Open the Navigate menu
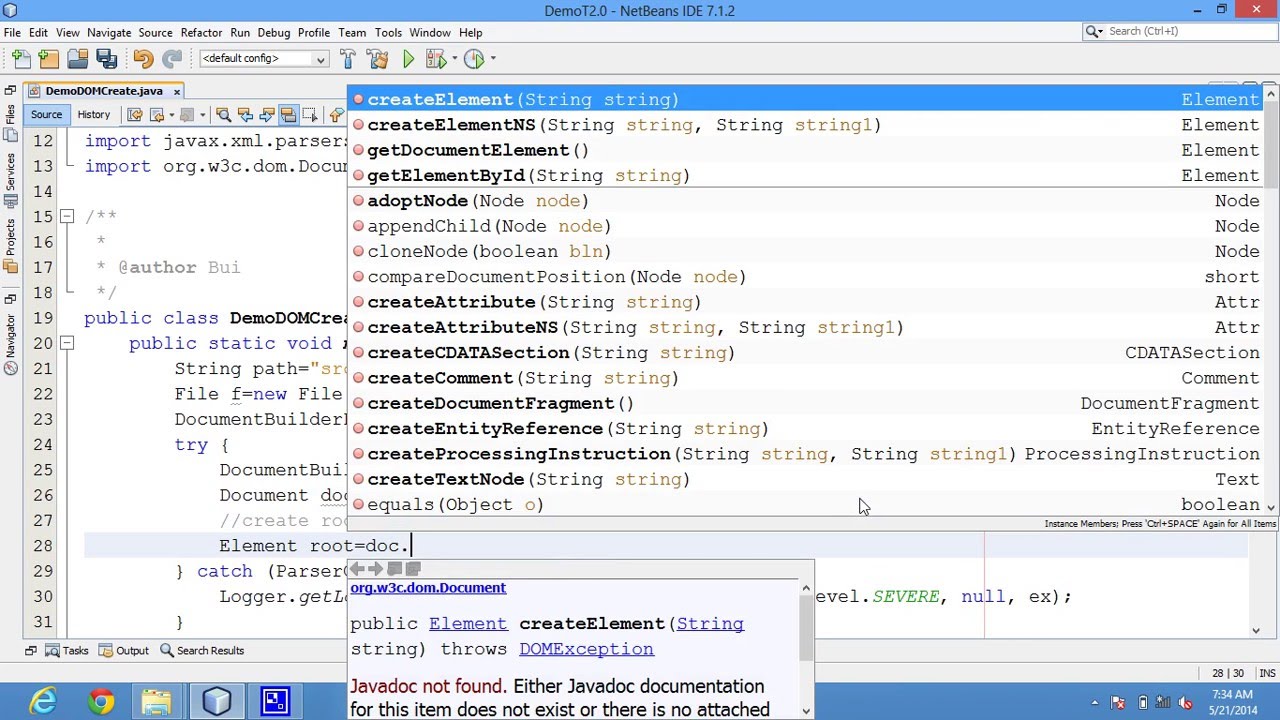 pos(108,32)
